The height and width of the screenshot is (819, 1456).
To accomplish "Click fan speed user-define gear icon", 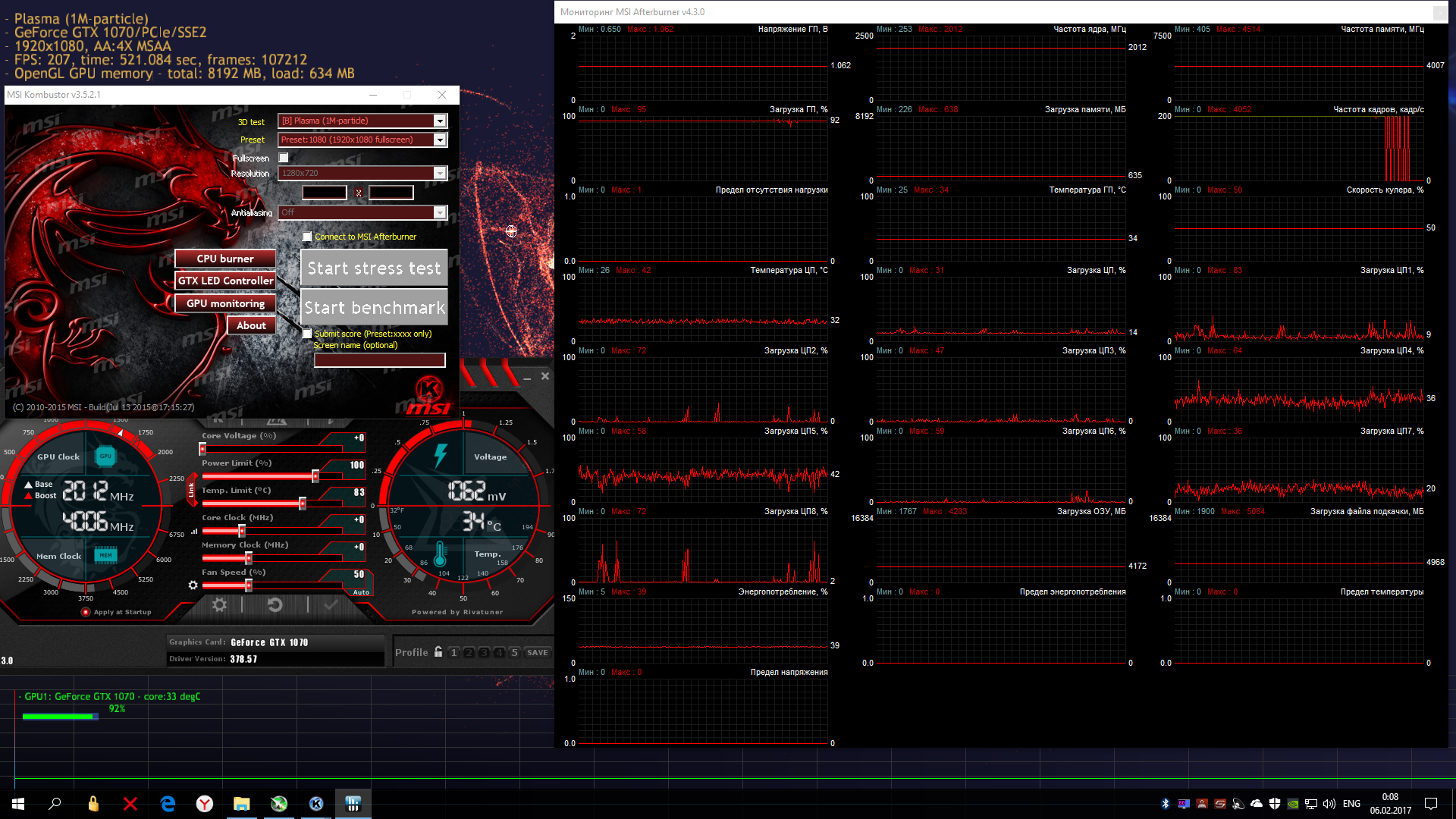I will point(193,585).
